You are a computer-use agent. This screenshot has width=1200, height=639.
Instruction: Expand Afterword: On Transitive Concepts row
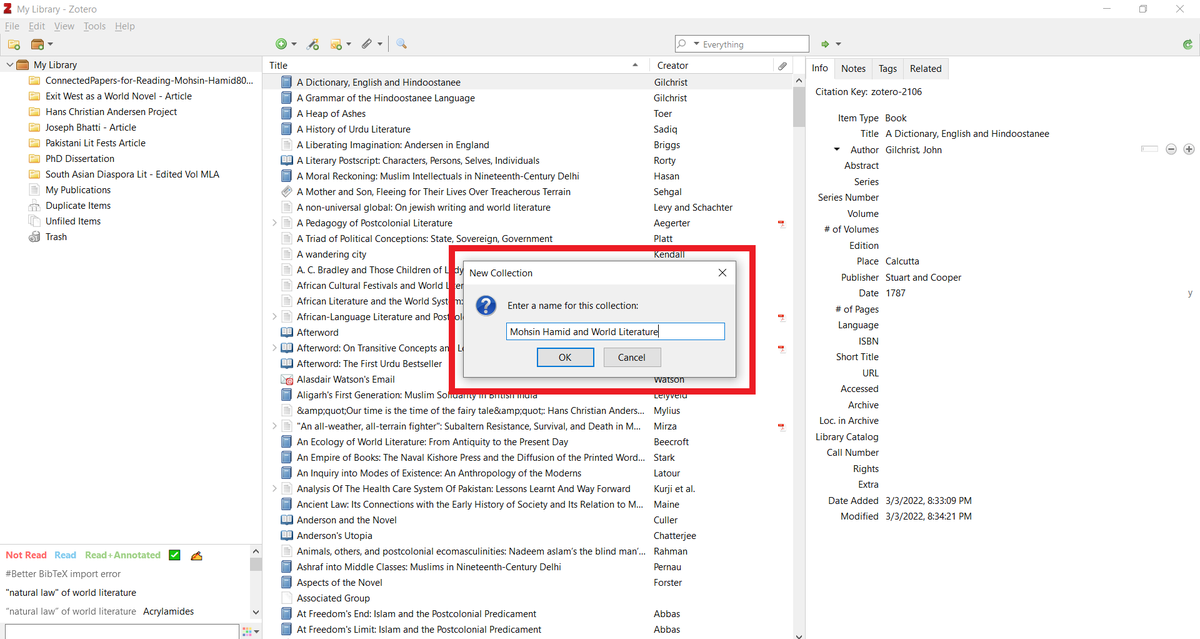[x=275, y=348]
